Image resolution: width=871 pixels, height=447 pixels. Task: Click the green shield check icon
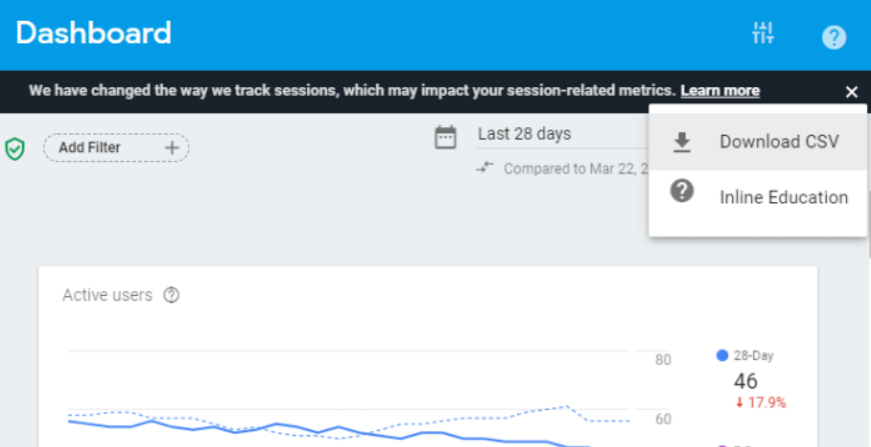(15, 149)
